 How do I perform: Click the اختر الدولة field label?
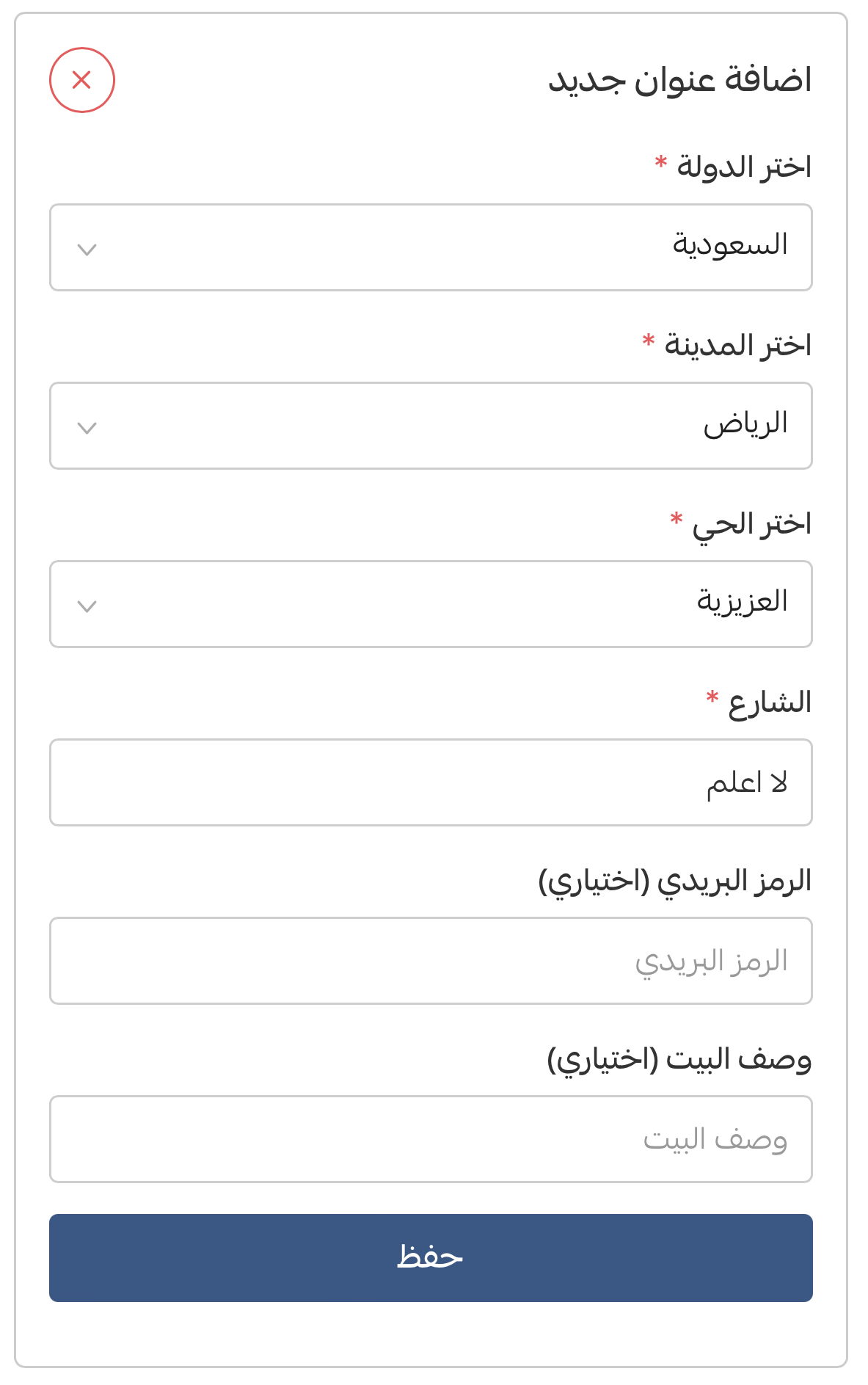[x=744, y=167]
